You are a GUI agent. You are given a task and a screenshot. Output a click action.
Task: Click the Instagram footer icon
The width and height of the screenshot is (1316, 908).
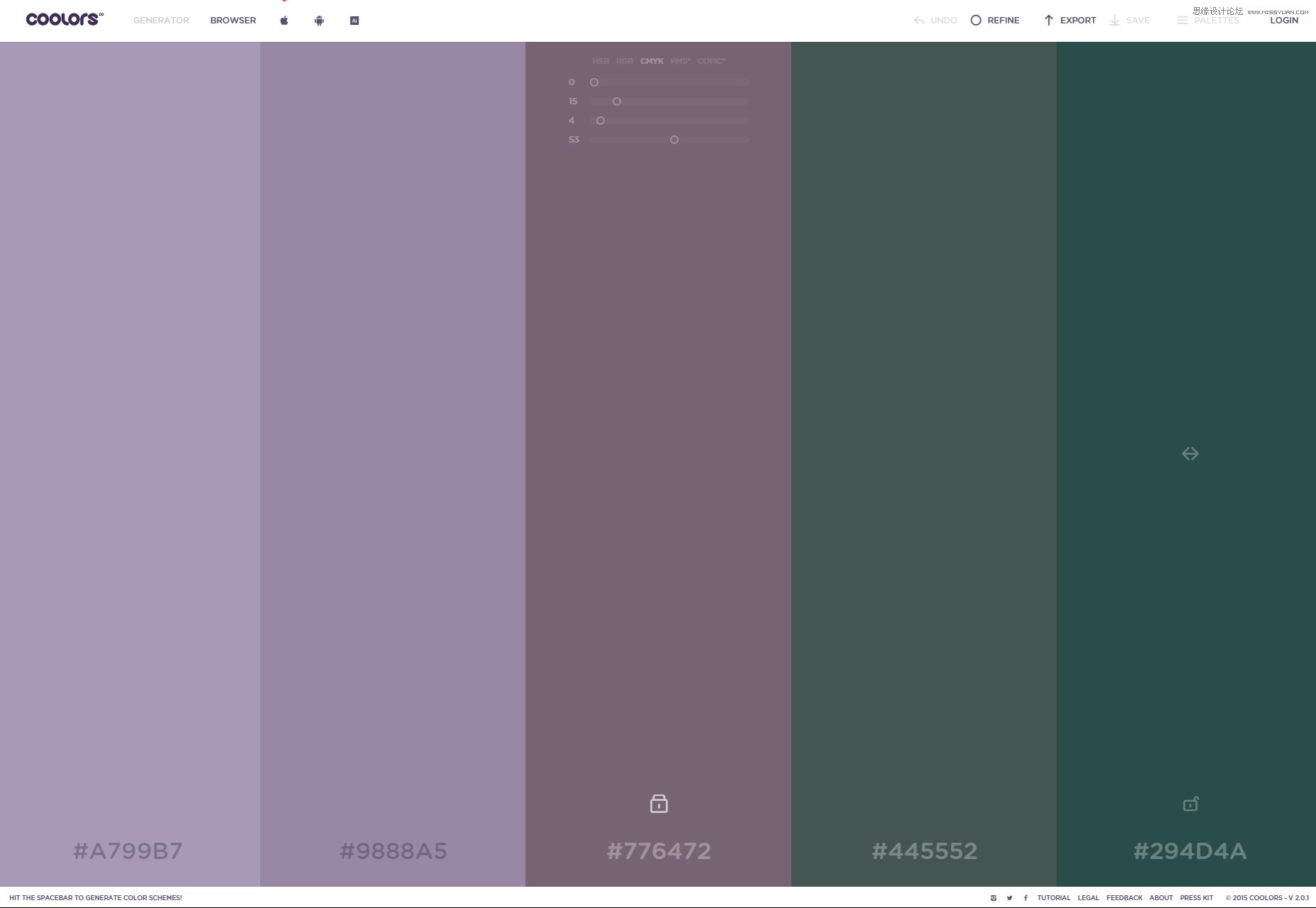click(993, 898)
